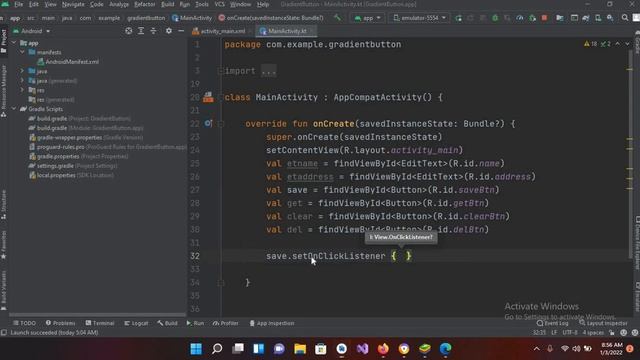This screenshot has height=360, width=640.
Task: Open the Logcat tool window
Action: tap(136, 323)
